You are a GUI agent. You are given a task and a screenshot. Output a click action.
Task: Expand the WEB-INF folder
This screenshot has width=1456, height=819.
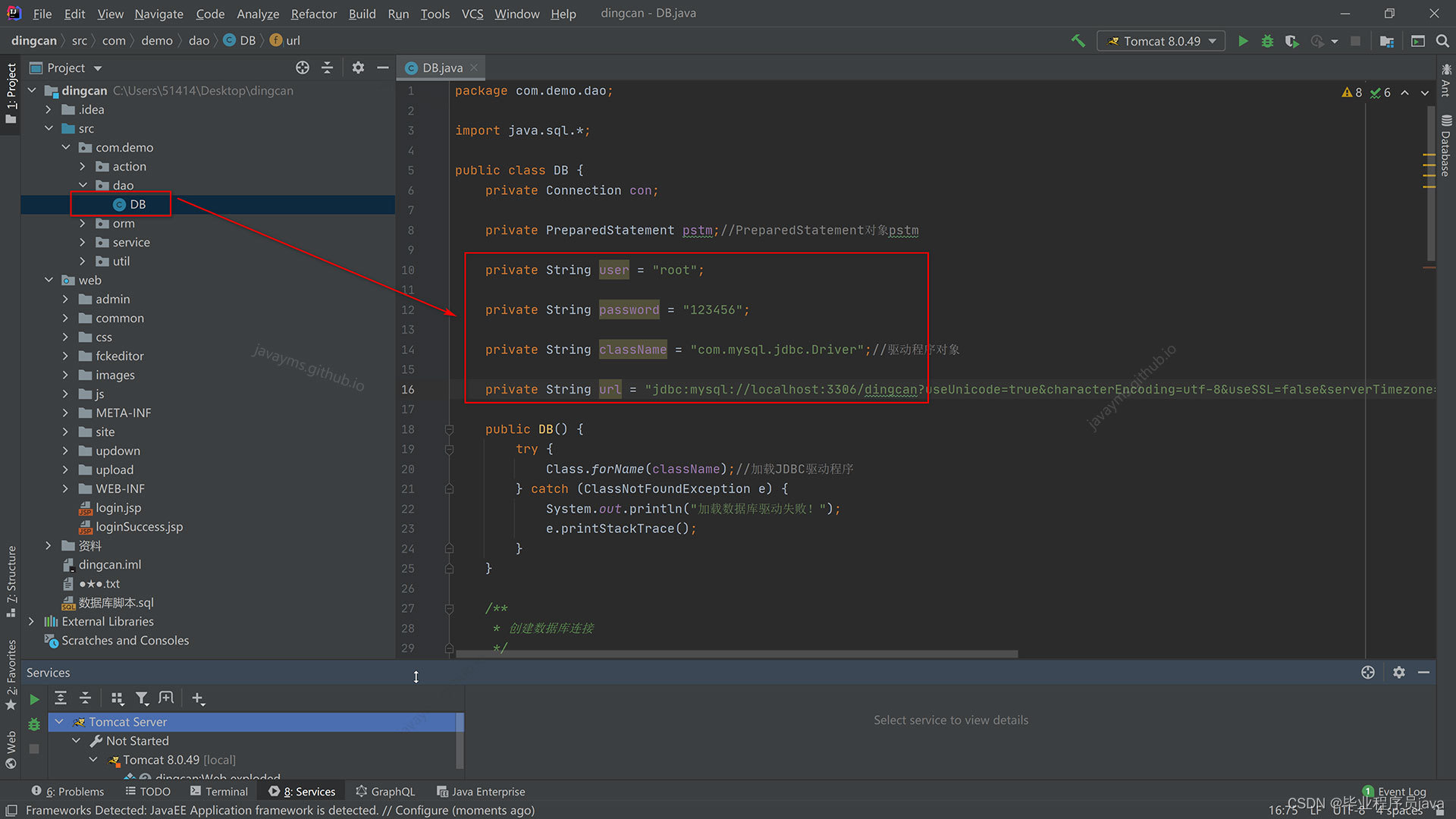click(x=65, y=489)
